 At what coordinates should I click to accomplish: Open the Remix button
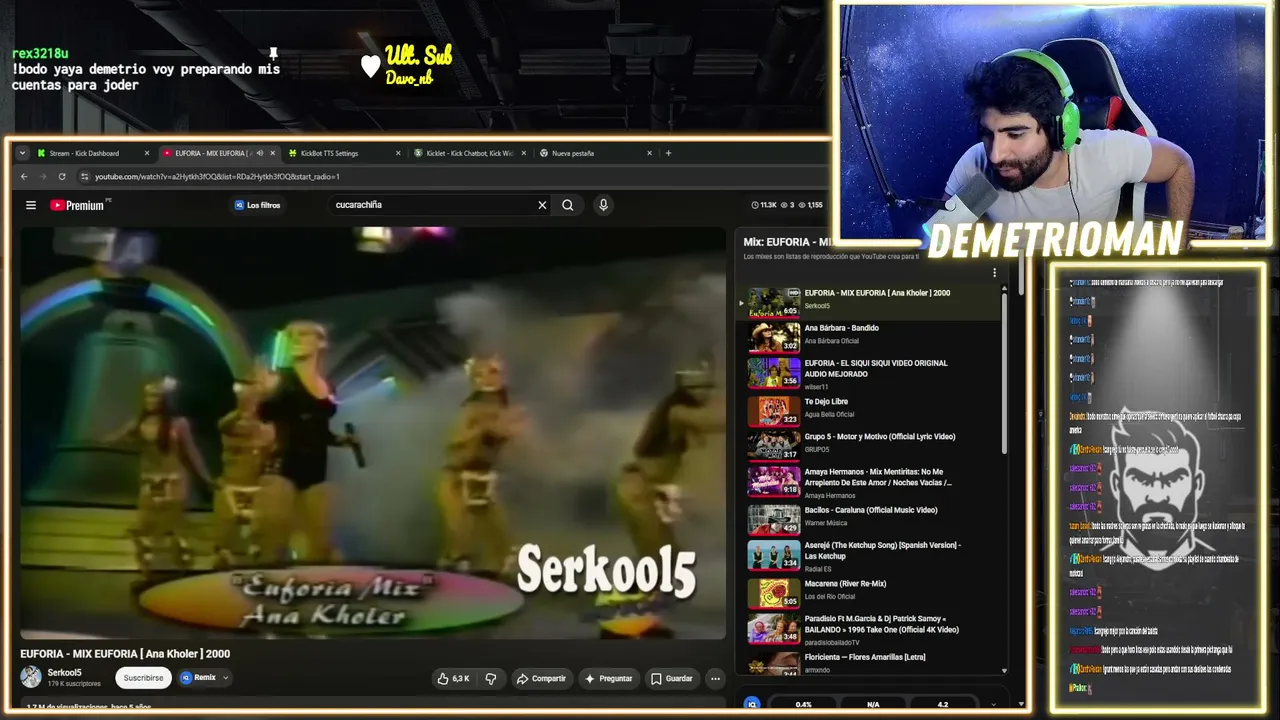click(x=199, y=677)
